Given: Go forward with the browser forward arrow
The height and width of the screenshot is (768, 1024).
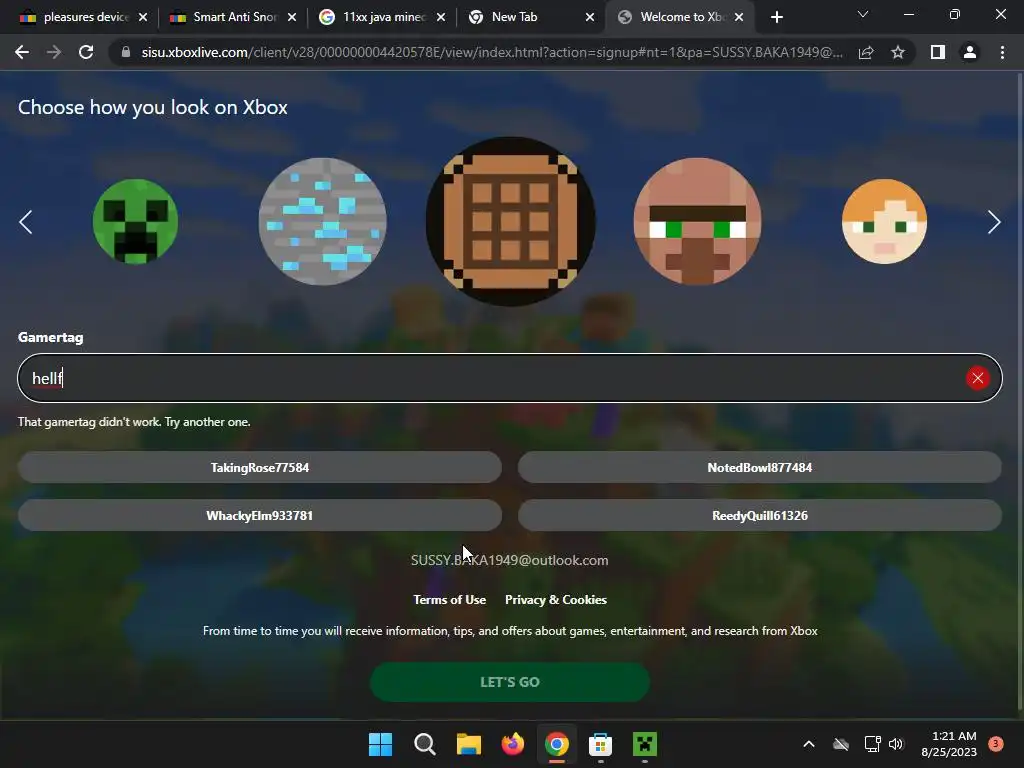Looking at the screenshot, I should (x=54, y=52).
